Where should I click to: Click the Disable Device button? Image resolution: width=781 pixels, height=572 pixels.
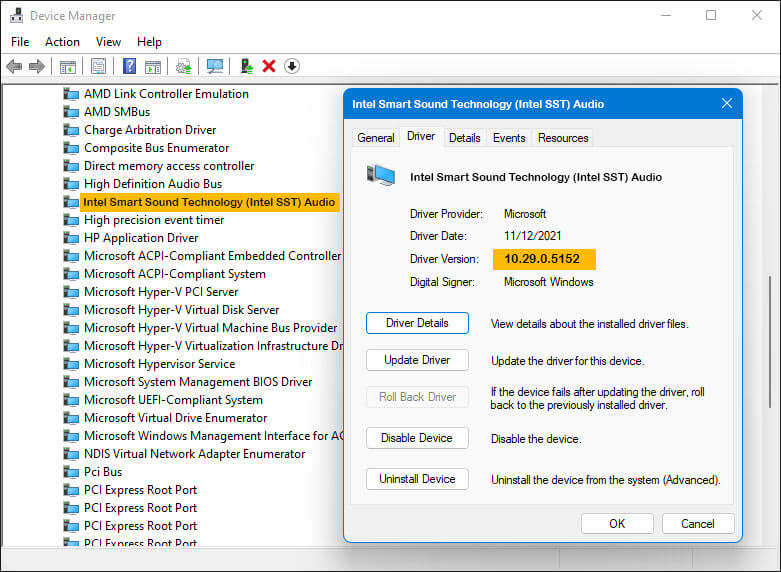tap(417, 438)
